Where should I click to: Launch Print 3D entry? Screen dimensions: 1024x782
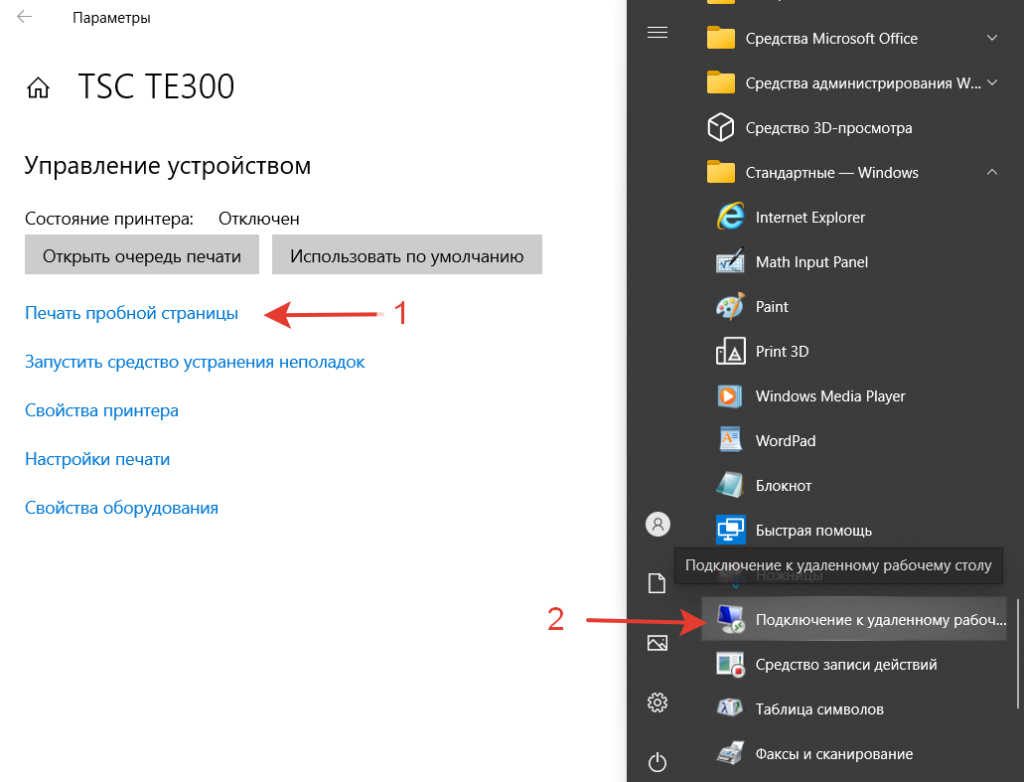pos(854,351)
